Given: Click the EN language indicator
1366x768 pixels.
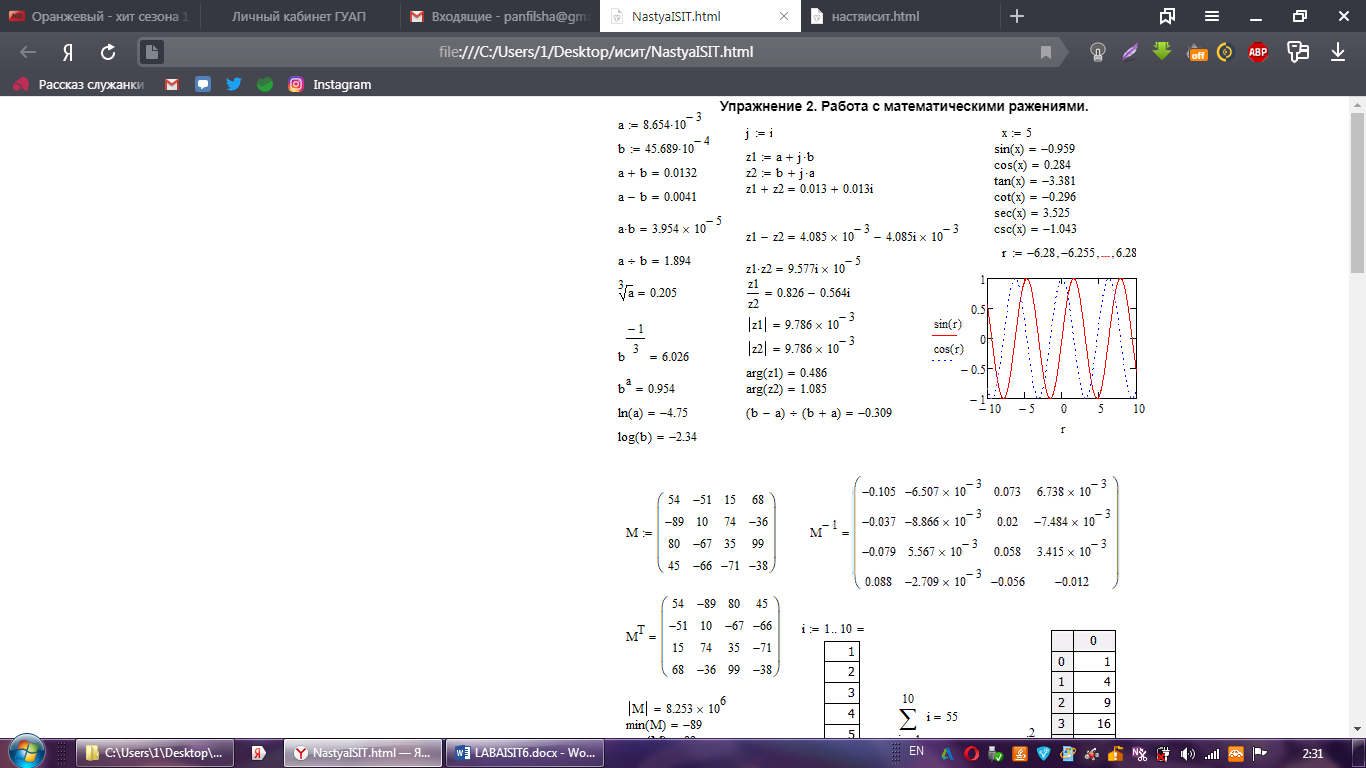Looking at the screenshot, I should coord(916,752).
